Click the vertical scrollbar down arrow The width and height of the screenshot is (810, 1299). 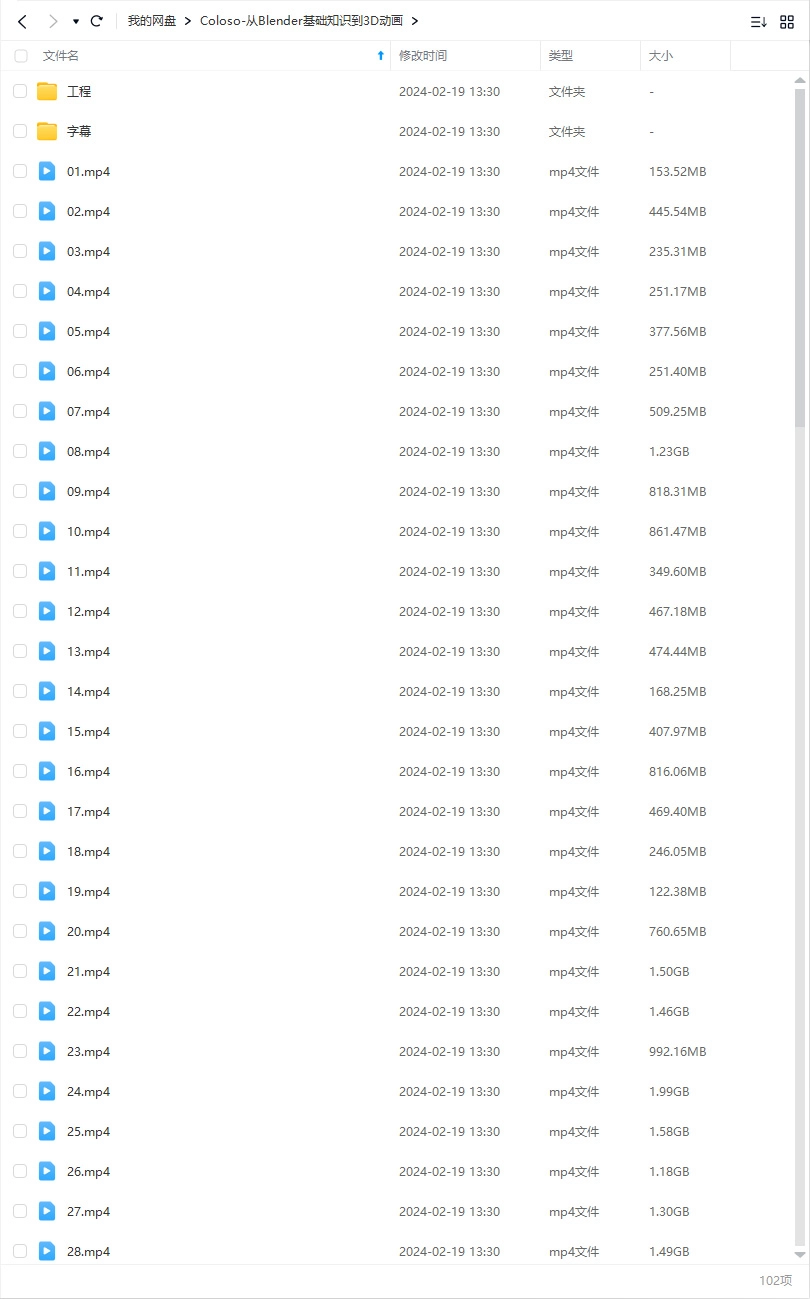(x=800, y=1254)
